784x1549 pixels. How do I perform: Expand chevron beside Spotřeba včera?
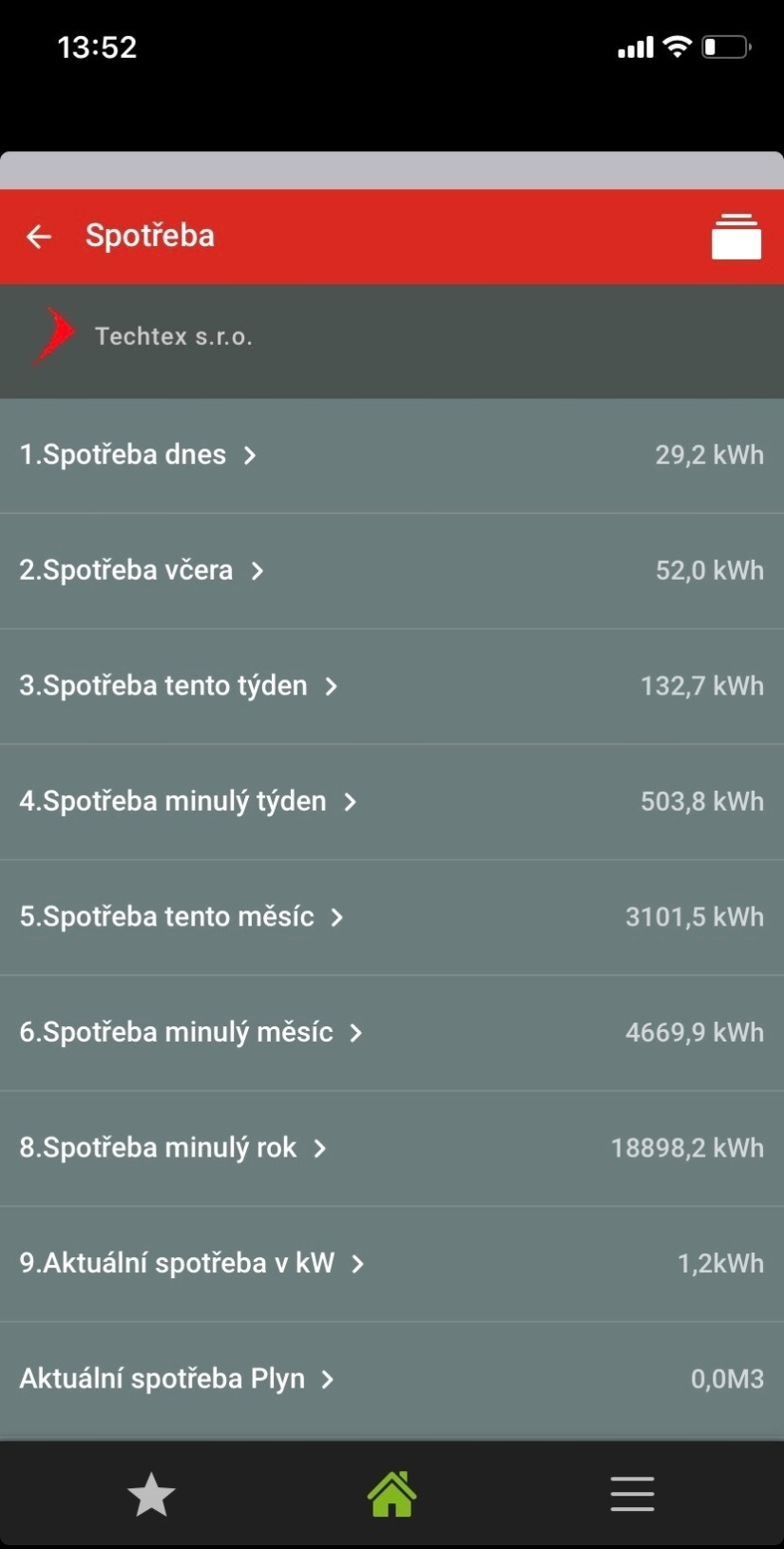(x=258, y=571)
